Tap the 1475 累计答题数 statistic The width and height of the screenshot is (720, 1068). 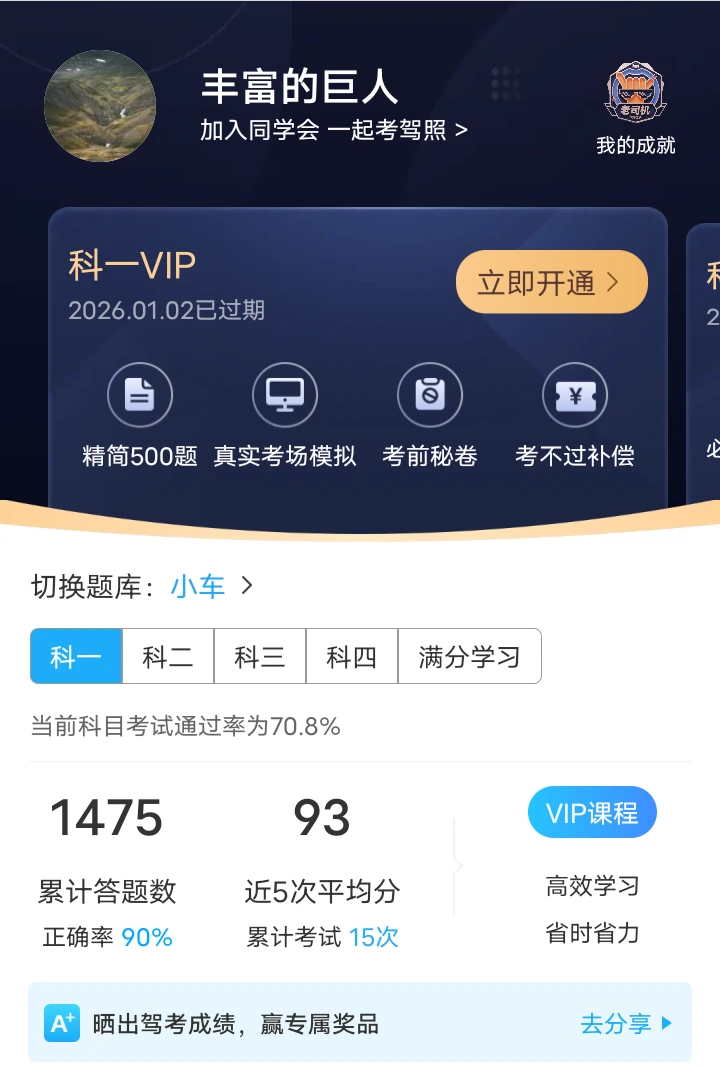[x=107, y=849]
